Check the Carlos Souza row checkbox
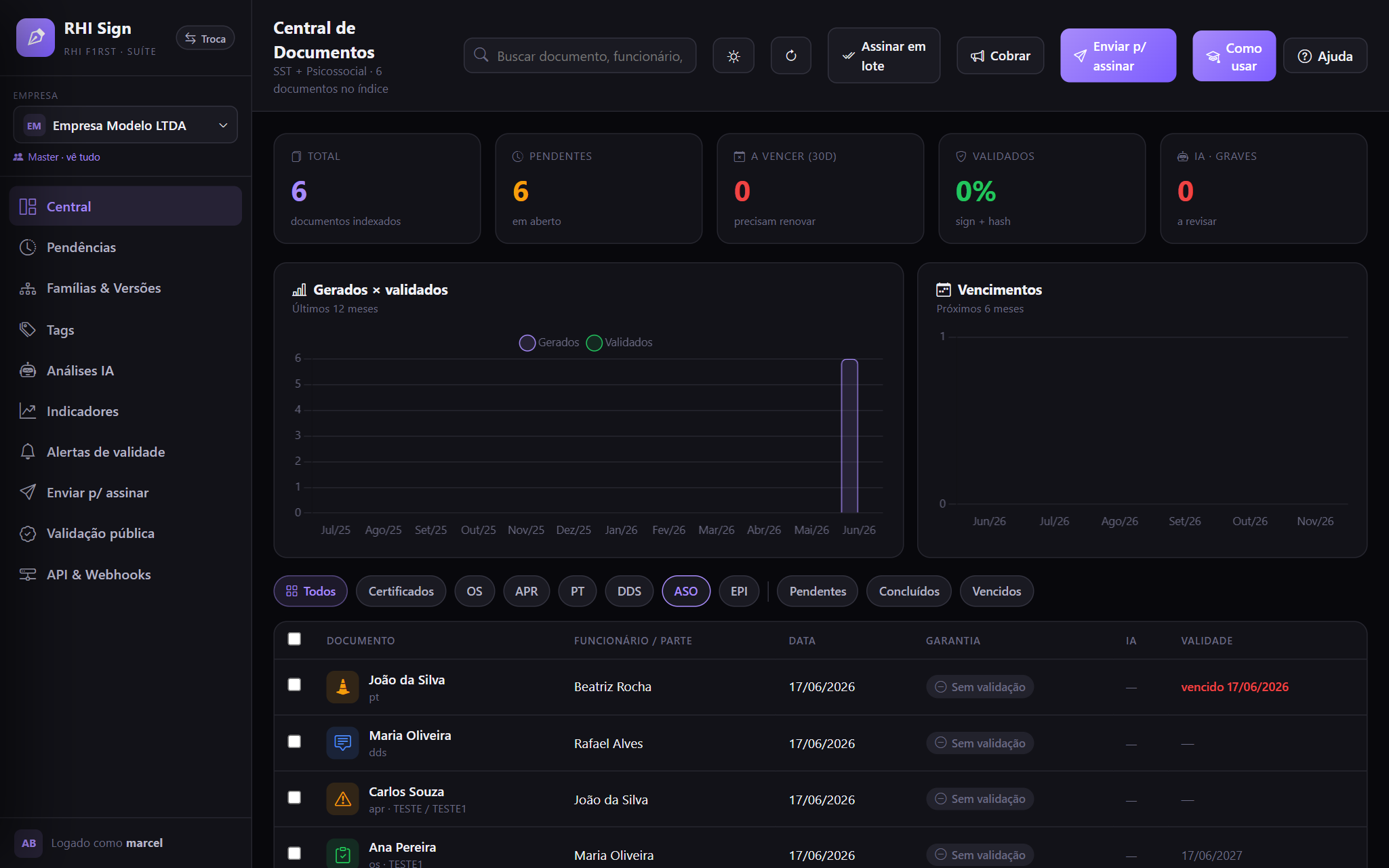 point(294,798)
